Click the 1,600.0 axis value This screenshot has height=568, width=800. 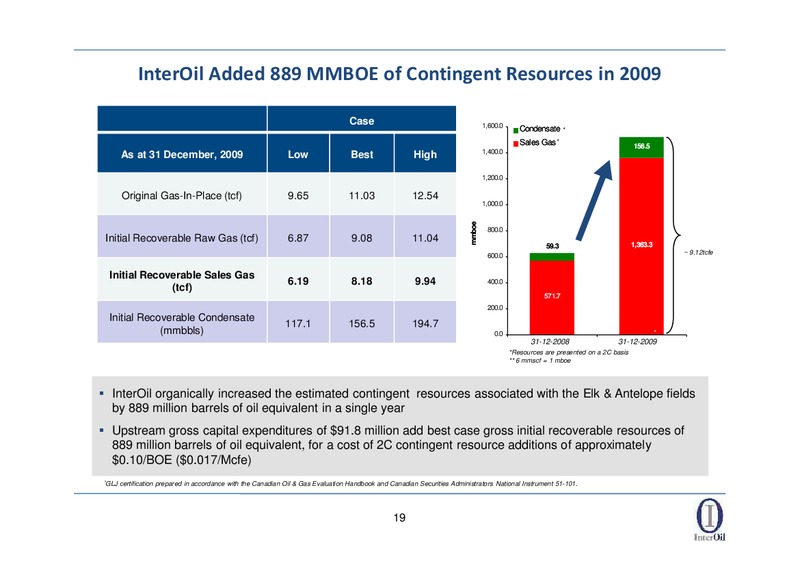pos(492,126)
